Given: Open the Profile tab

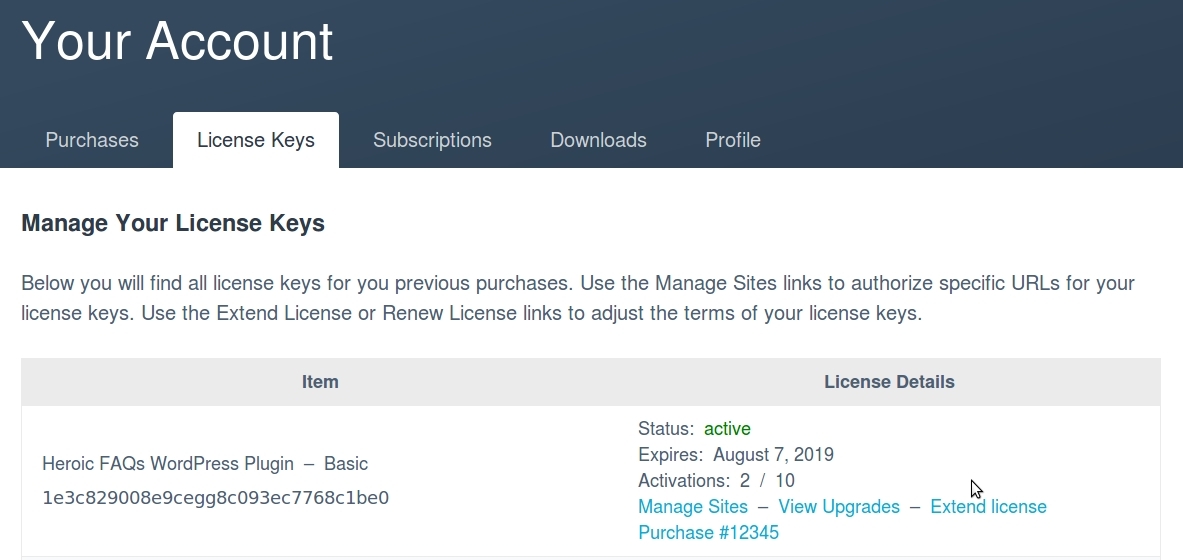Looking at the screenshot, I should pyautogui.click(x=733, y=140).
